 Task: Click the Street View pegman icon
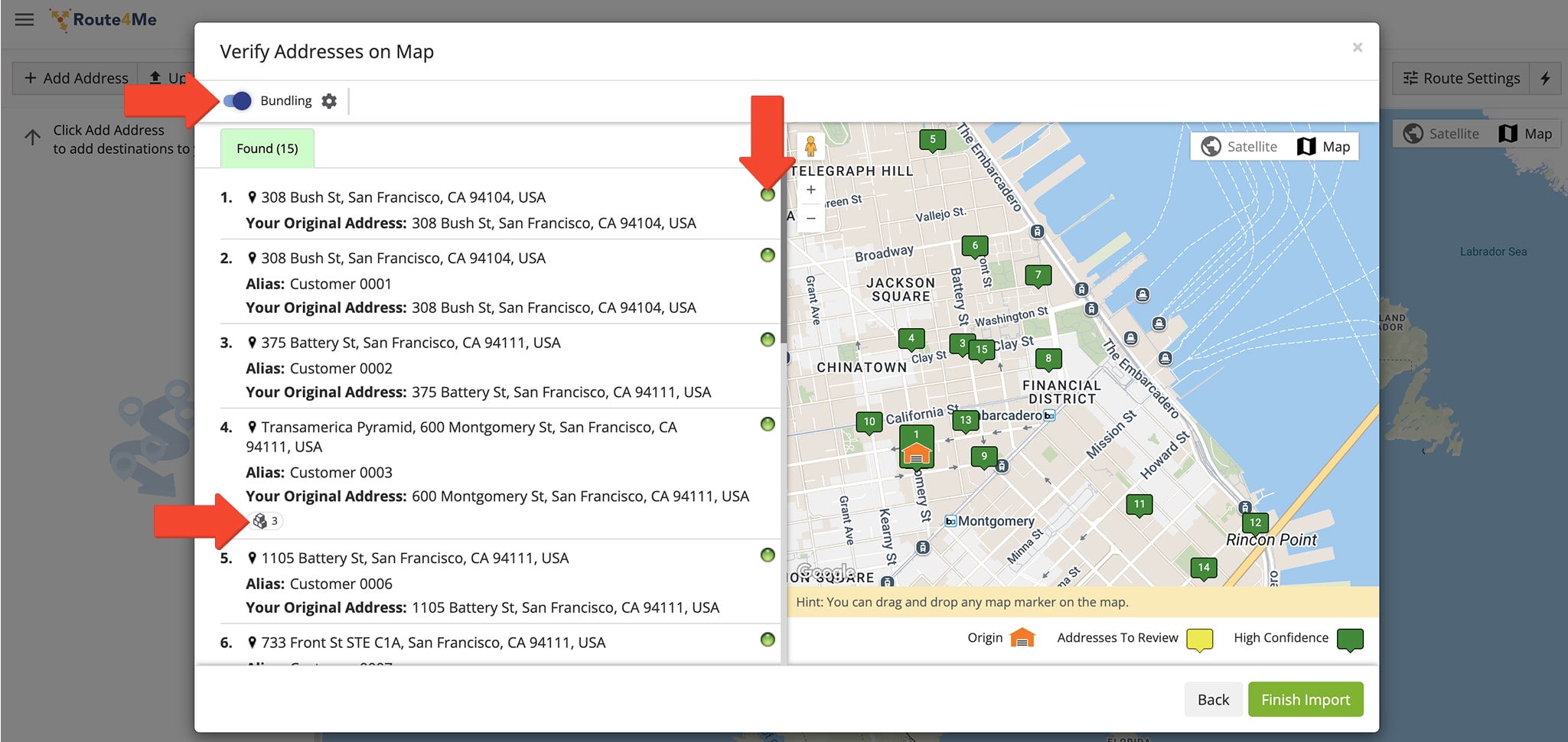click(810, 145)
